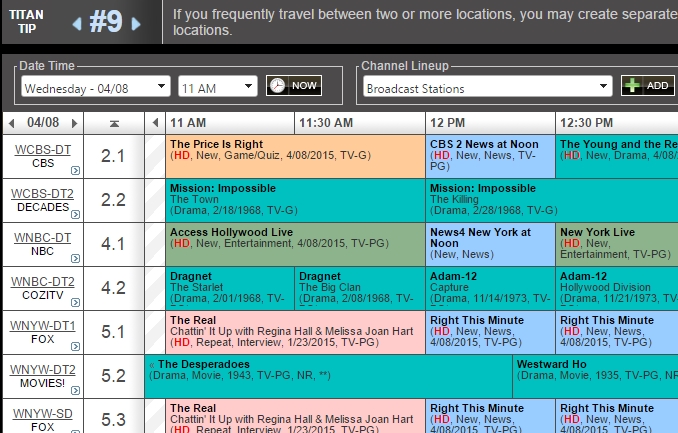Select Westward Ho movie listing
The height and width of the screenshot is (433, 678).
595,376
